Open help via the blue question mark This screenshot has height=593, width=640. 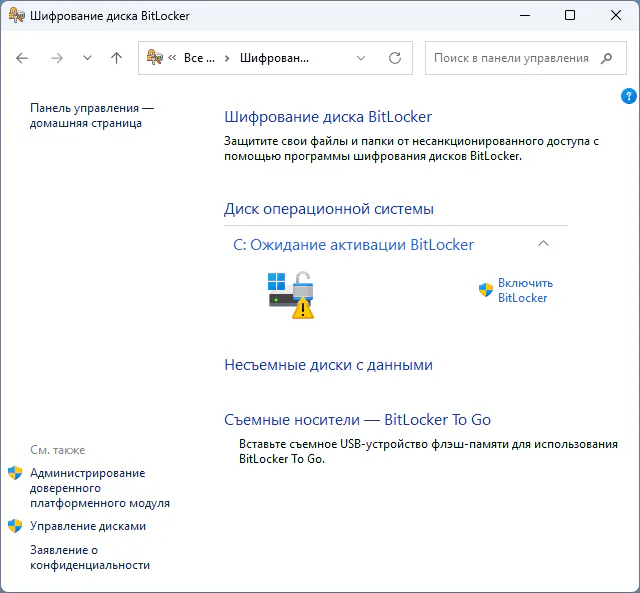point(629,96)
